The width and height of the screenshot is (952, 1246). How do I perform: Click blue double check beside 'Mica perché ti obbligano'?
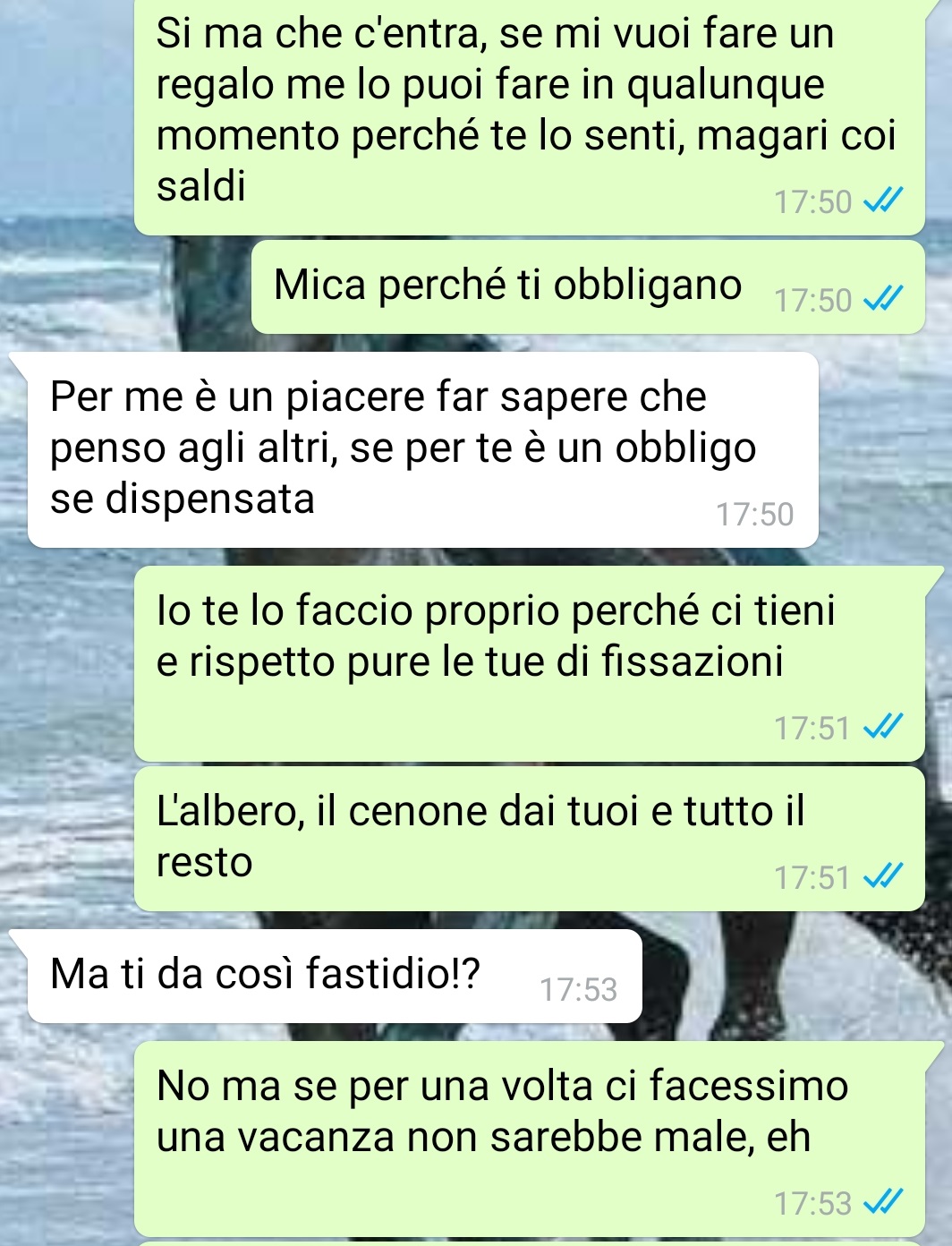coord(882,300)
